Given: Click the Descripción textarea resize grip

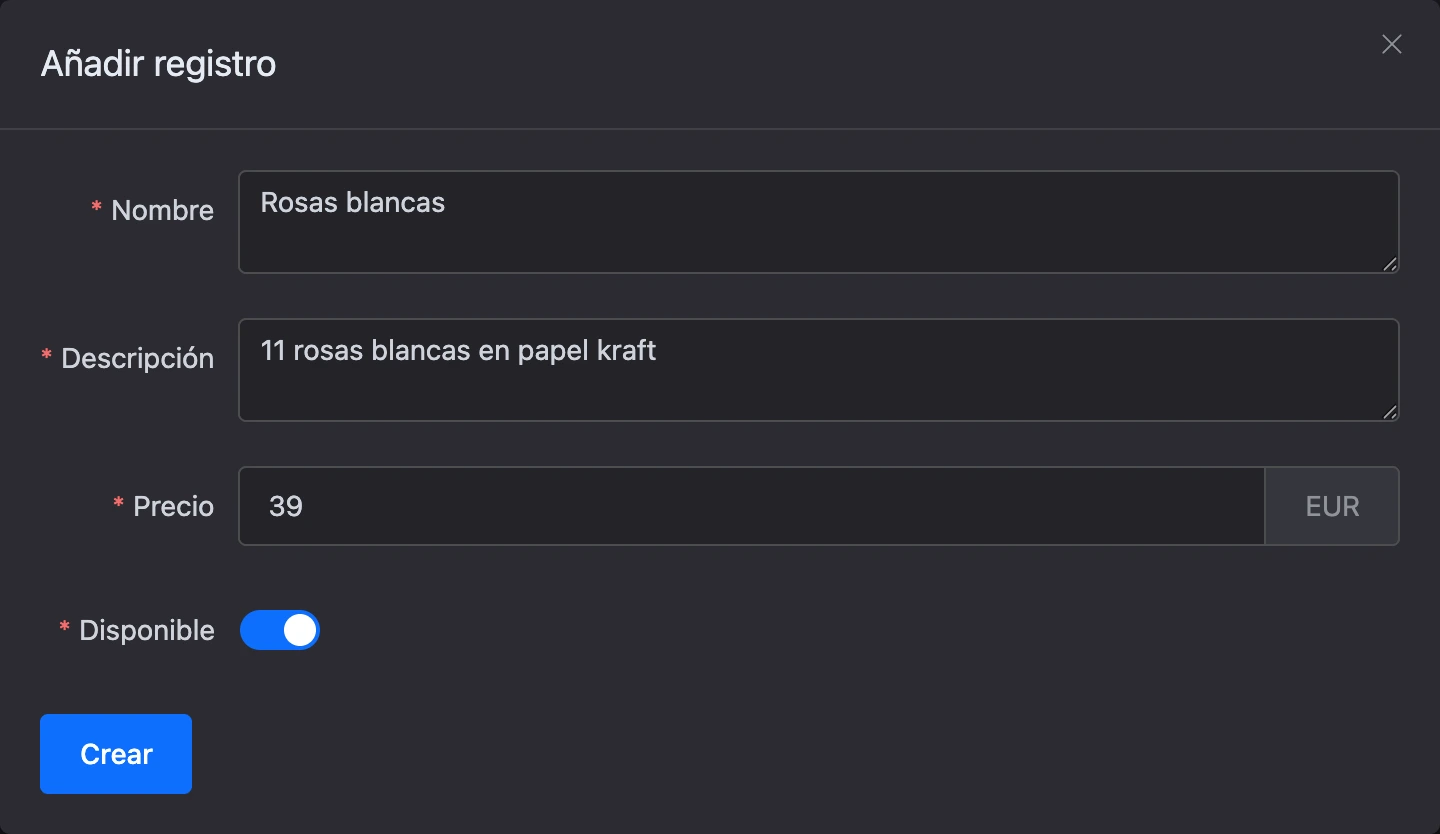Looking at the screenshot, I should click(x=1390, y=412).
